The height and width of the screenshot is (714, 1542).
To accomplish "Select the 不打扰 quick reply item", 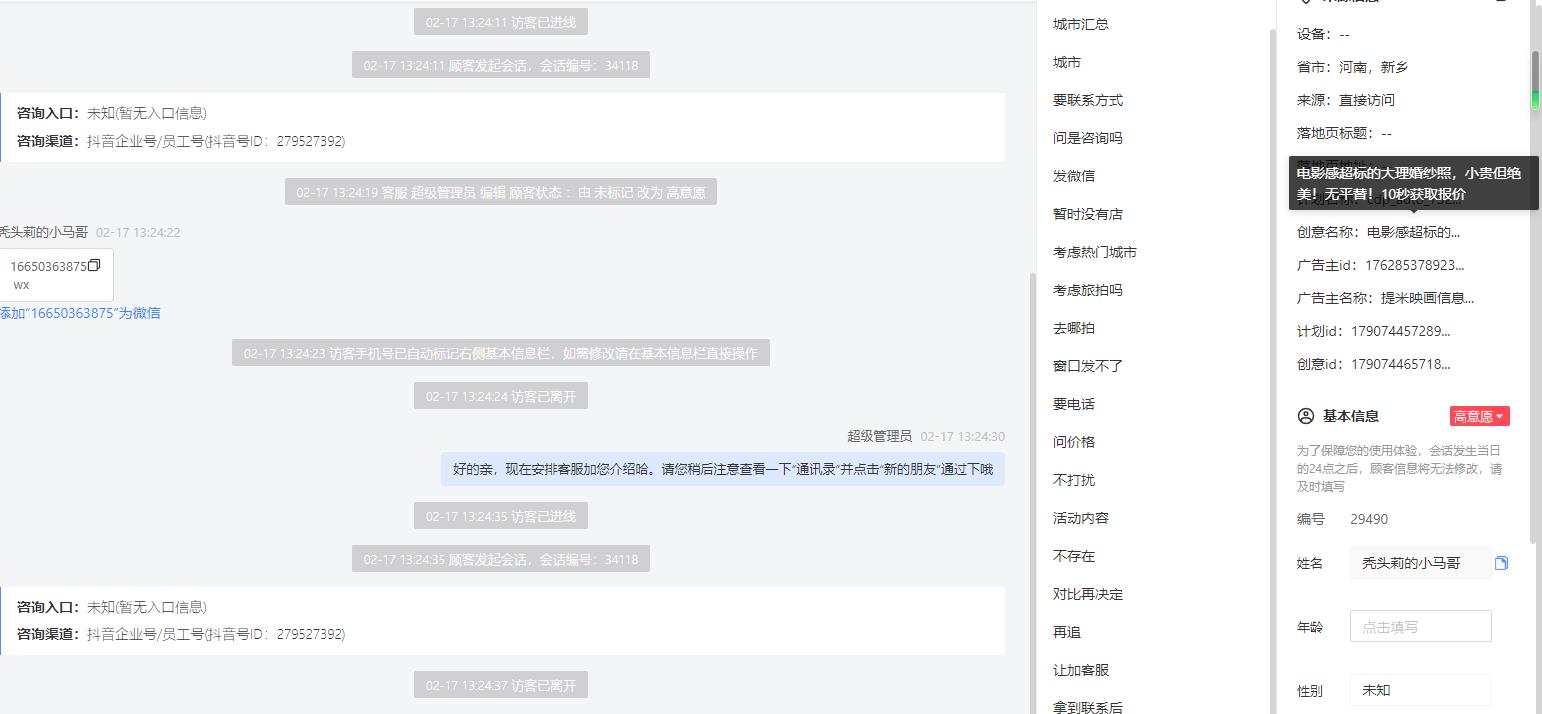I will tap(1074, 480).
